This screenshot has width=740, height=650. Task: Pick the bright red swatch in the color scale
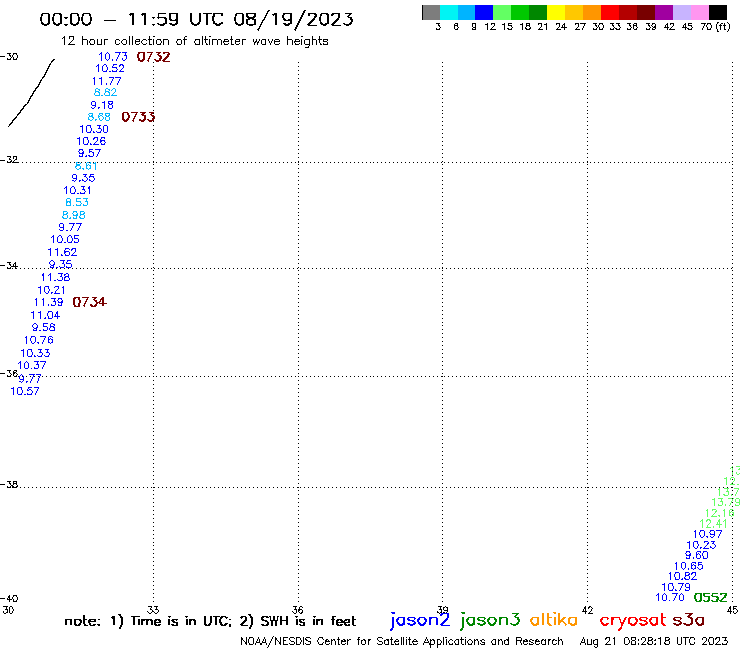(609, 12)
